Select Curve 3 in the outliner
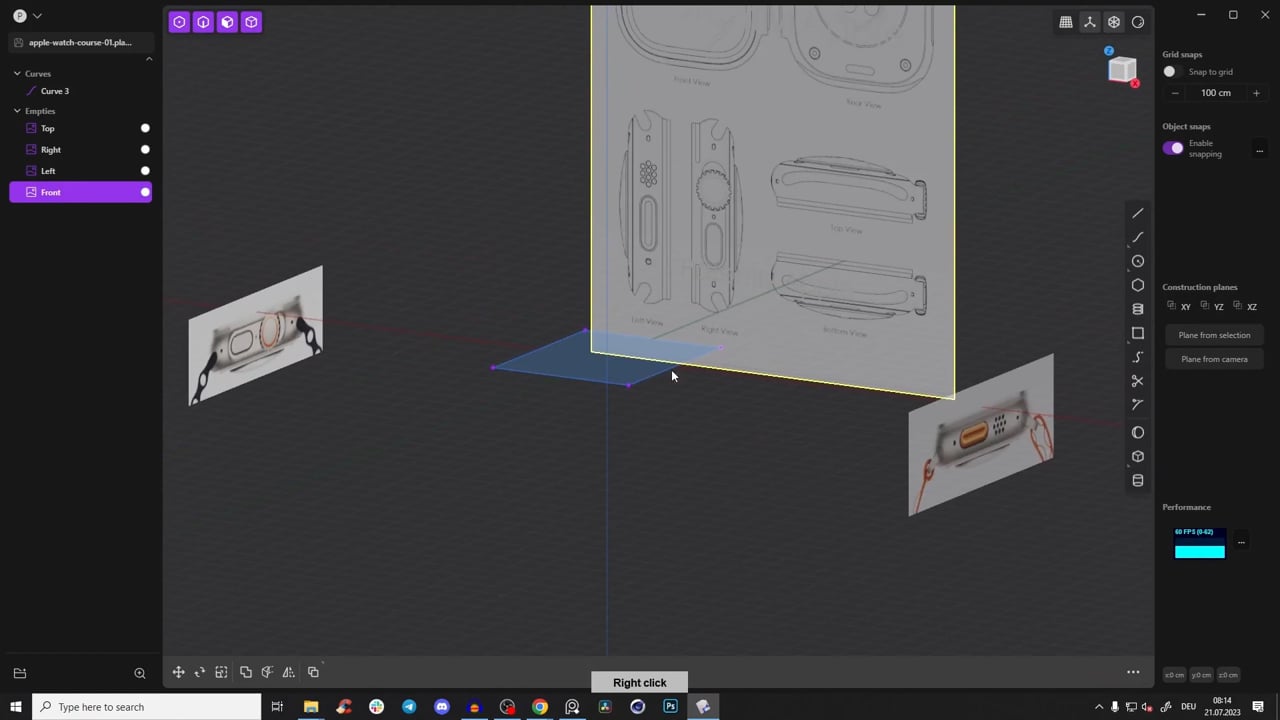1280x720 pixels. coord(55,91)
